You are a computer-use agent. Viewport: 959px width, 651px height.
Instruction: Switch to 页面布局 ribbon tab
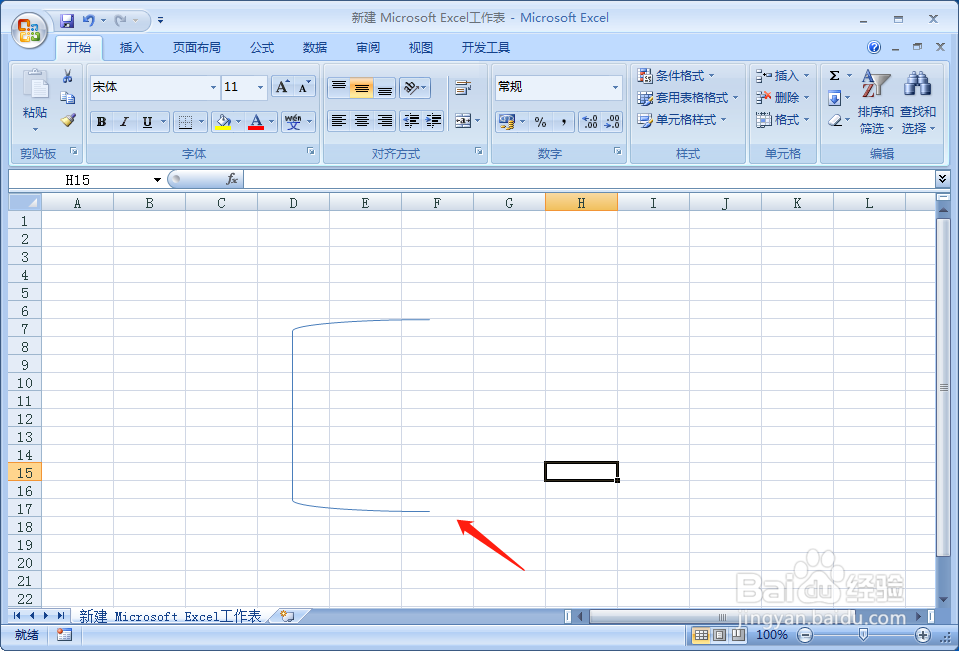click(196, 48)
